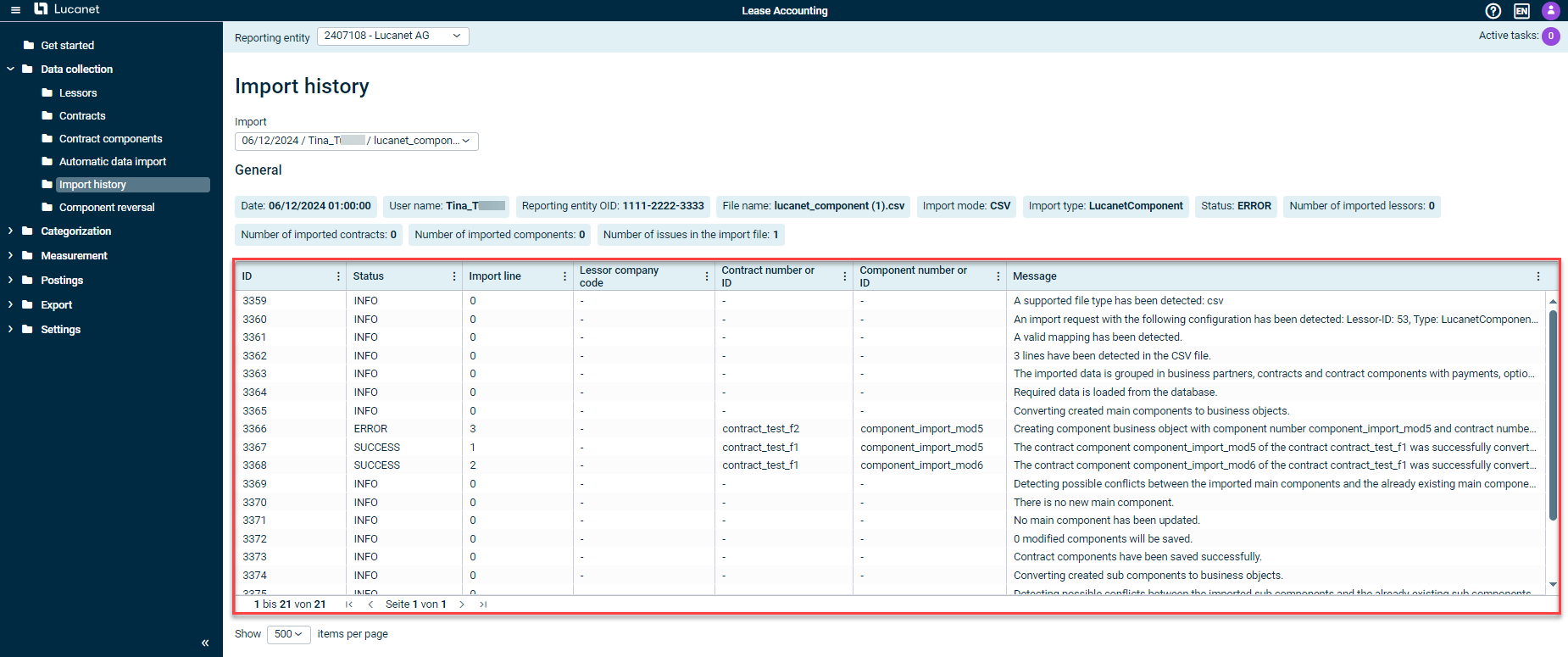Open Message column options menu
The width and height of the screenshot is (1568, 657).
[1538, 276]
